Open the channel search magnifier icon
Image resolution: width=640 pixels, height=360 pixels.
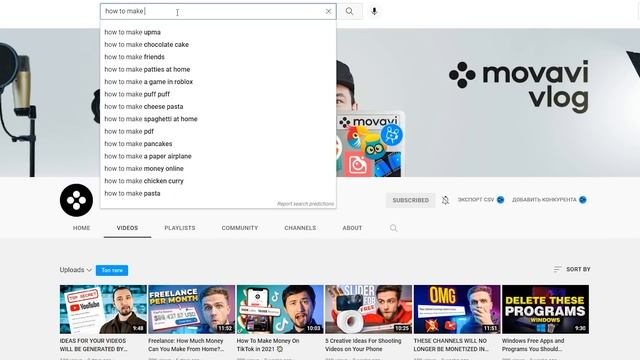coord(393,228)
